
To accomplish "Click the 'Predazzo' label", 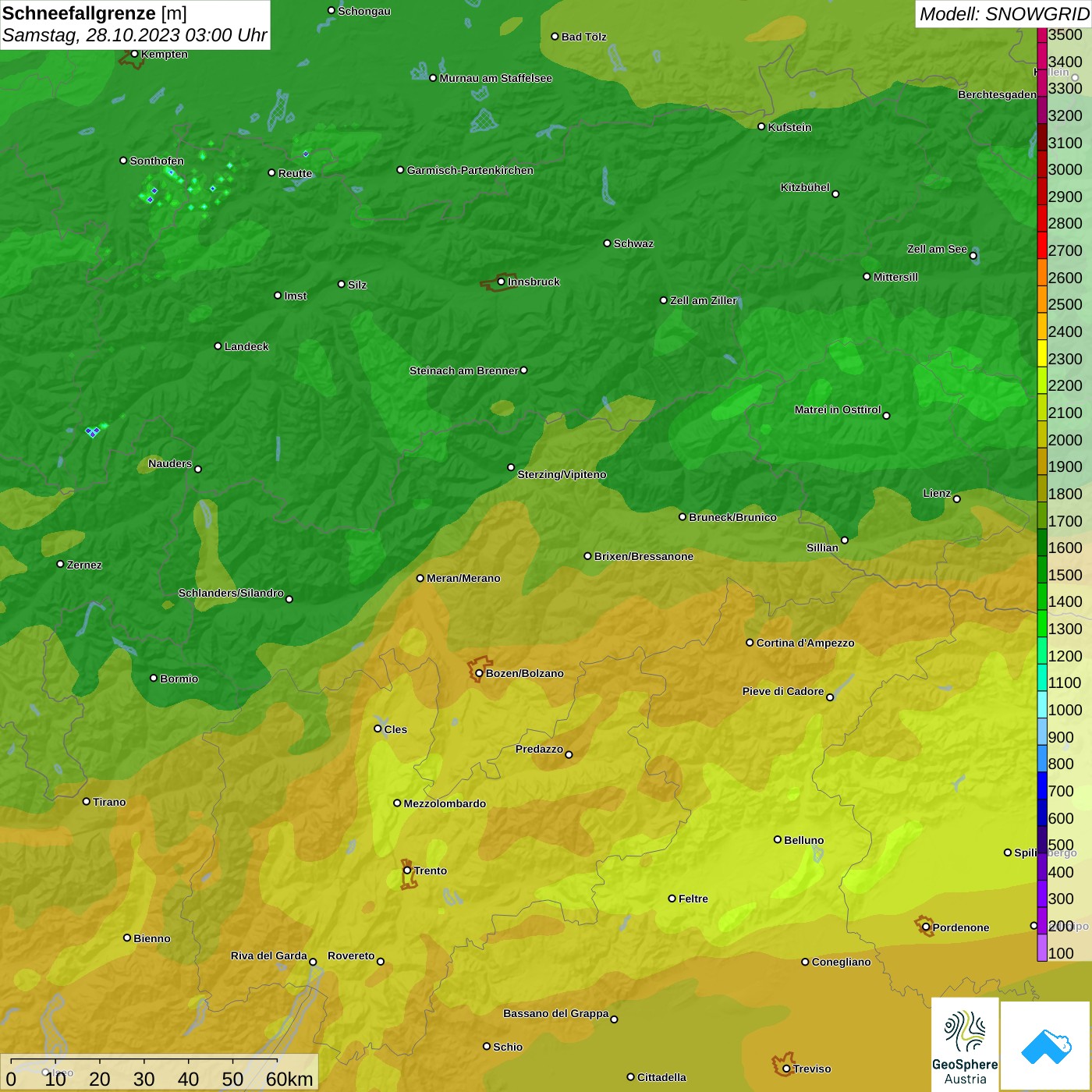I will click(539, 749).
